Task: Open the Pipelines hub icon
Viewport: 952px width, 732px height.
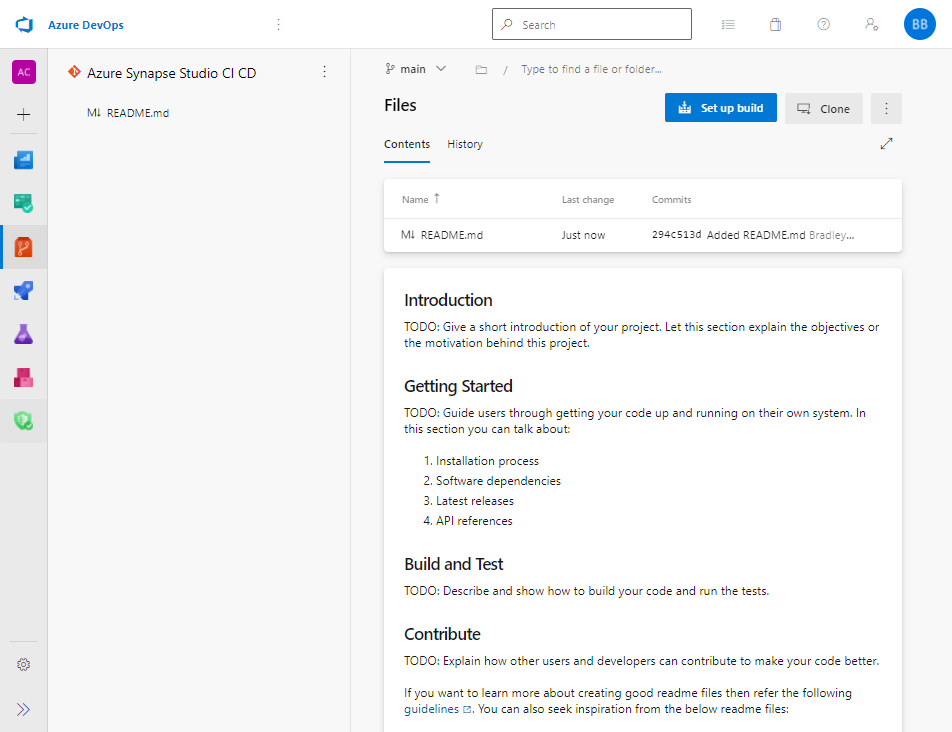Action: click(24, 291)
